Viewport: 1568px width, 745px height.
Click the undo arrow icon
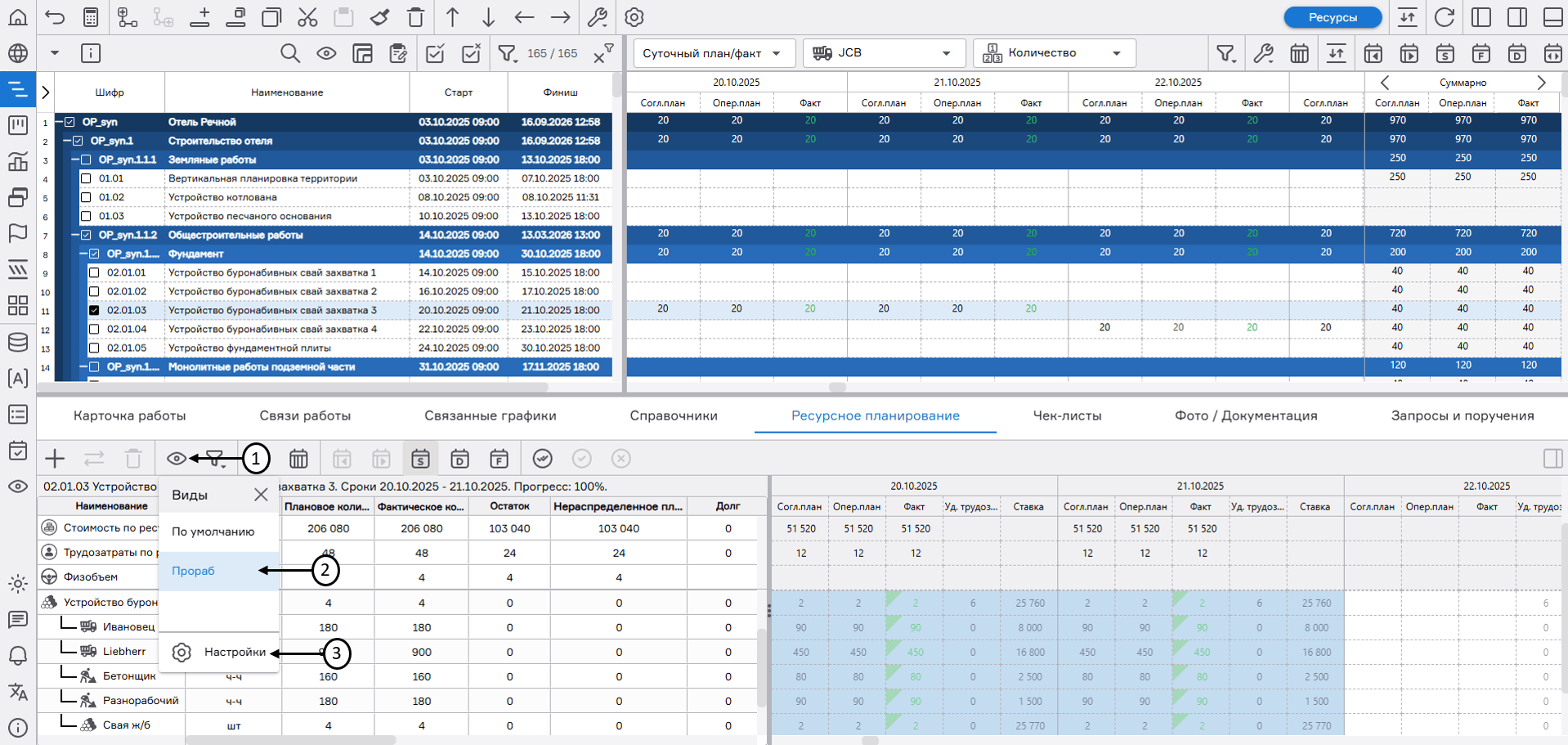click(55, 17)
